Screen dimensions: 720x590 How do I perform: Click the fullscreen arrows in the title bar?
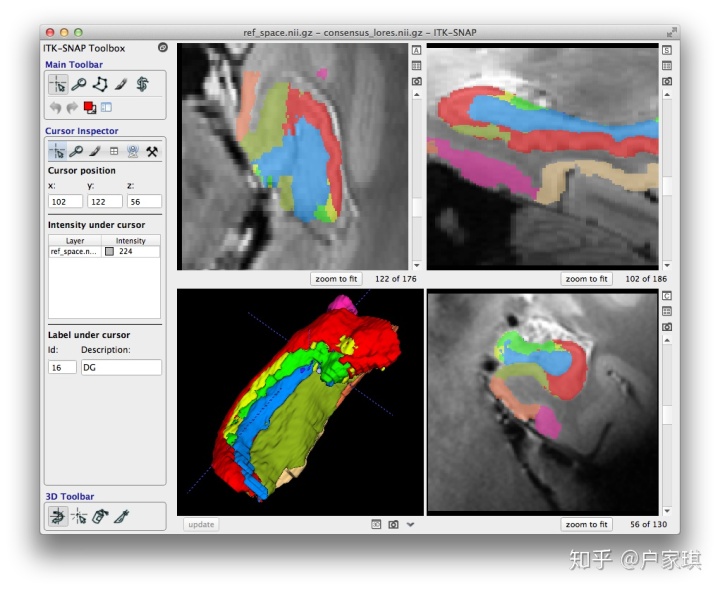(x=672, y=33)
